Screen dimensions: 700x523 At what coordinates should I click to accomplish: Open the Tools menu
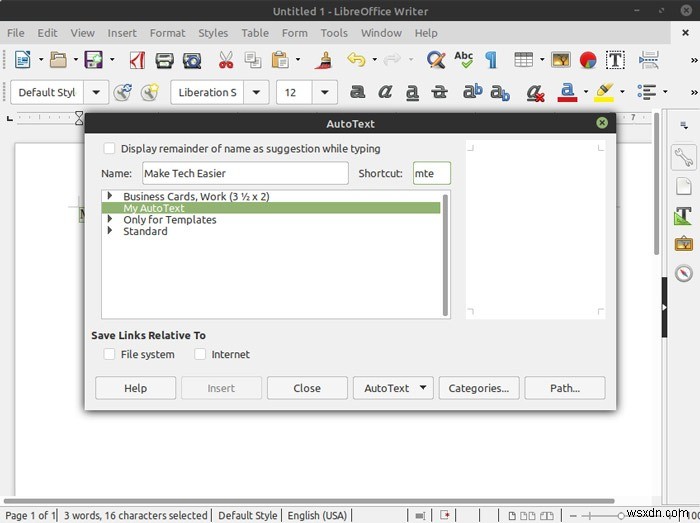334,33
